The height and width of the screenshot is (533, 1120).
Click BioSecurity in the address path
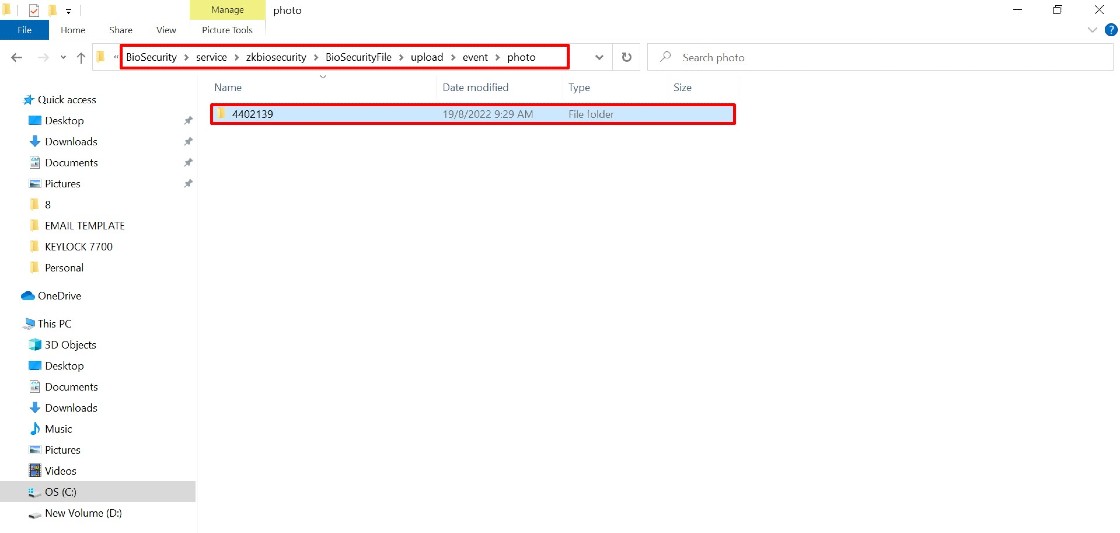151,57
